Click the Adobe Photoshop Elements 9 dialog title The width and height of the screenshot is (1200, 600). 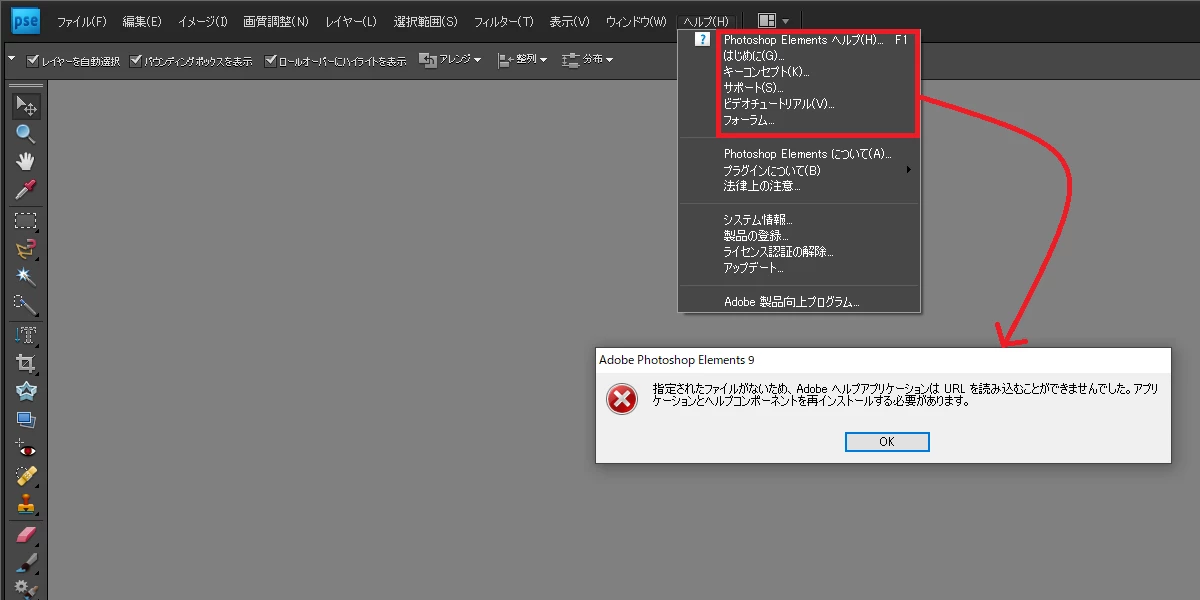676,359
